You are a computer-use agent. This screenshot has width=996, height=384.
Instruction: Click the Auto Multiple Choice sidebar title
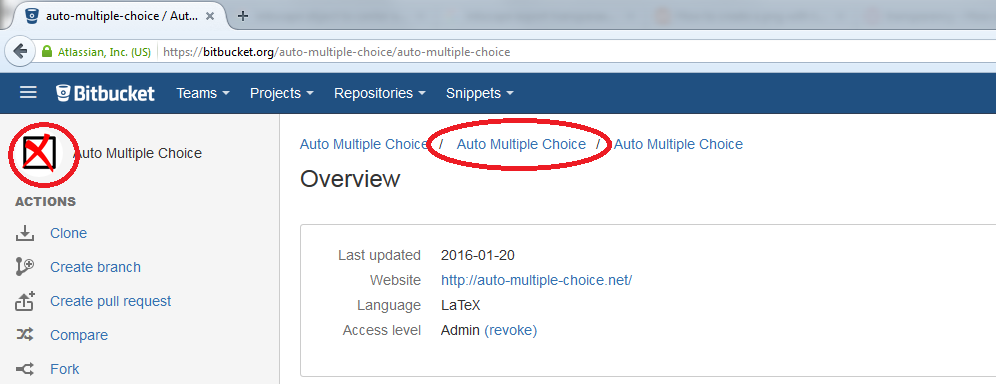click(138, 153)
